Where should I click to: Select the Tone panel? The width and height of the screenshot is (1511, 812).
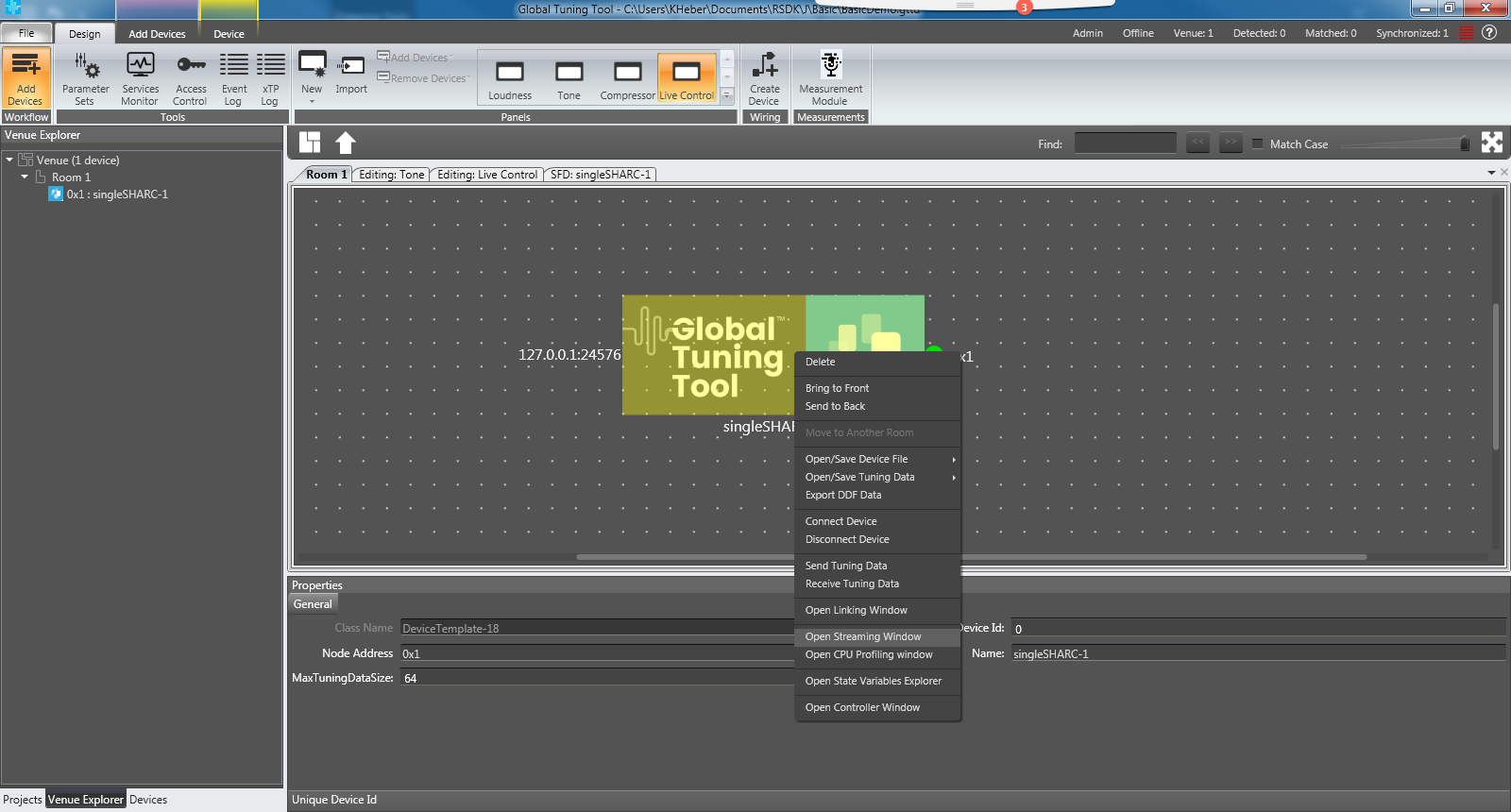(569, 78)
